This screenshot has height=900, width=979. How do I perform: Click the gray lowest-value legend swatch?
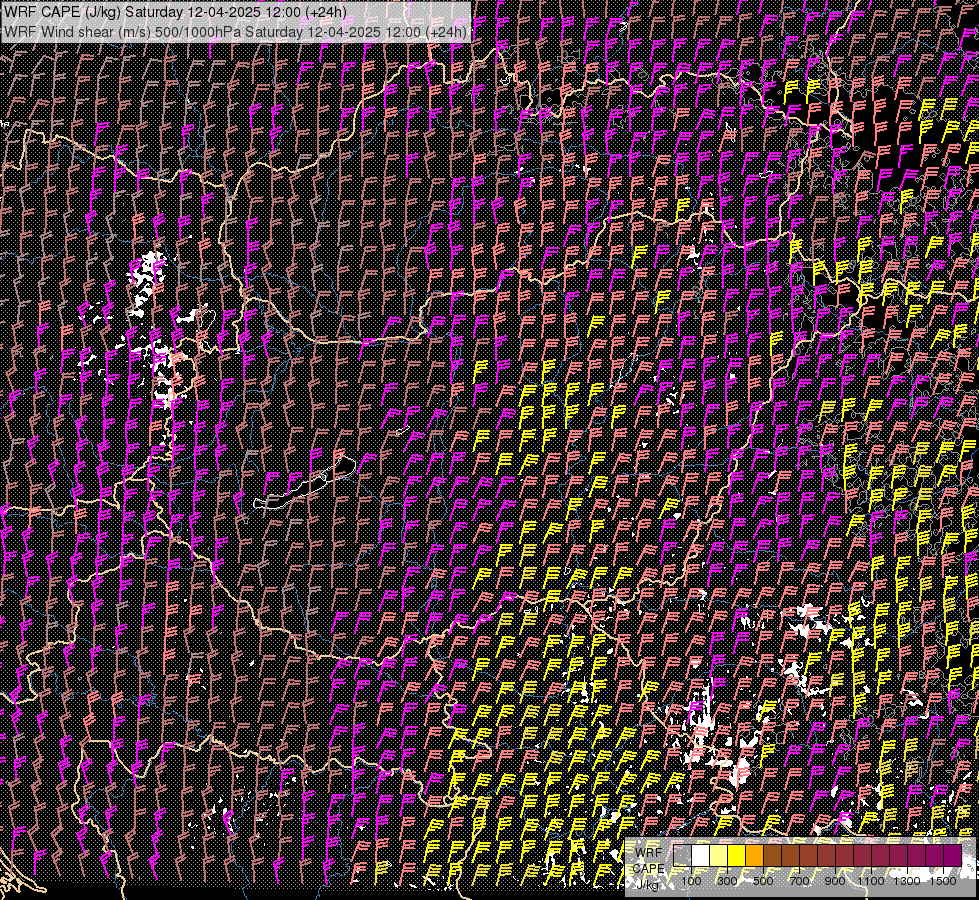[682, 855]
